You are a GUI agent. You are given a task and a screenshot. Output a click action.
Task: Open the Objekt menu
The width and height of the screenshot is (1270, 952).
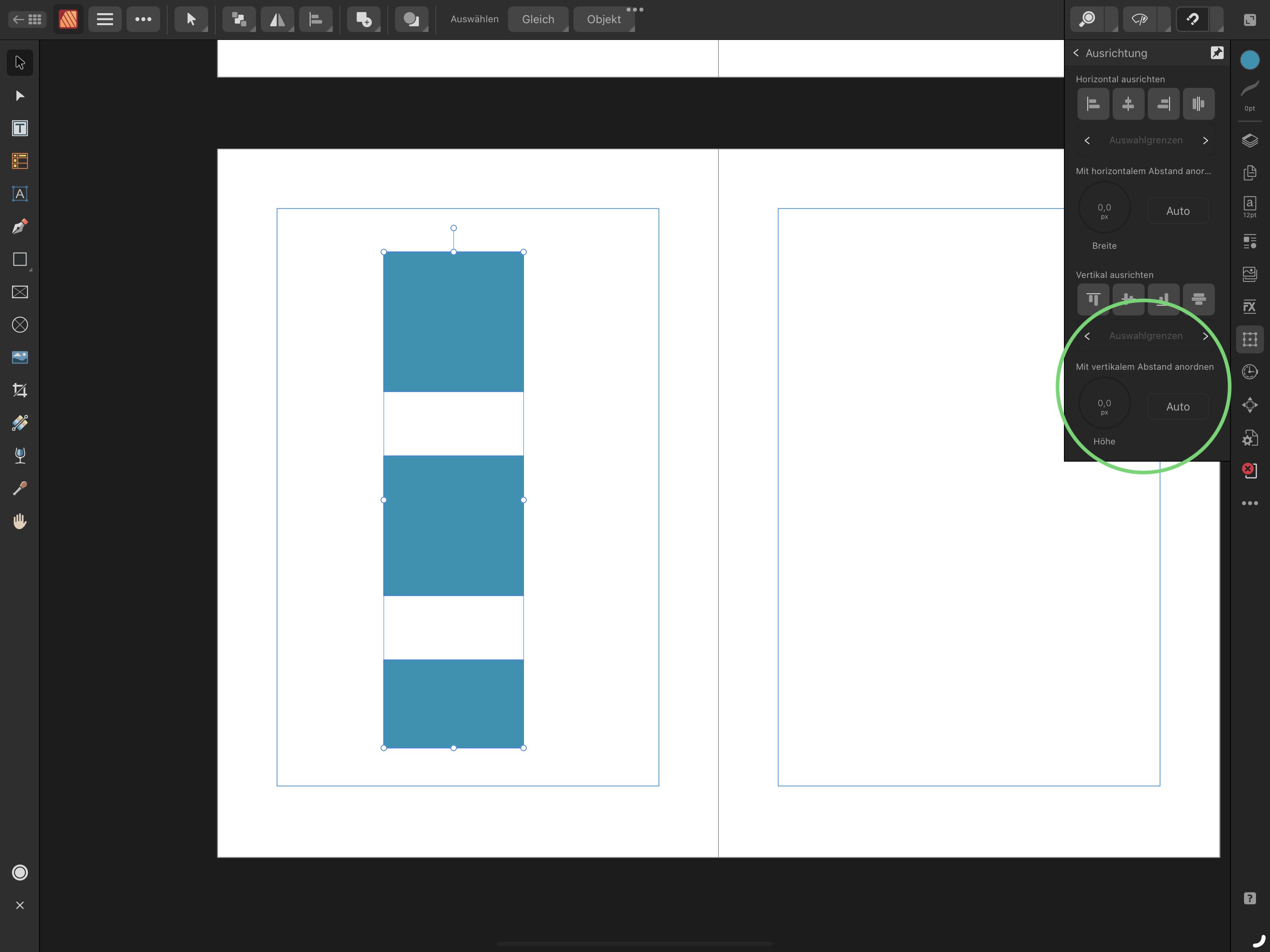[603, 19]
